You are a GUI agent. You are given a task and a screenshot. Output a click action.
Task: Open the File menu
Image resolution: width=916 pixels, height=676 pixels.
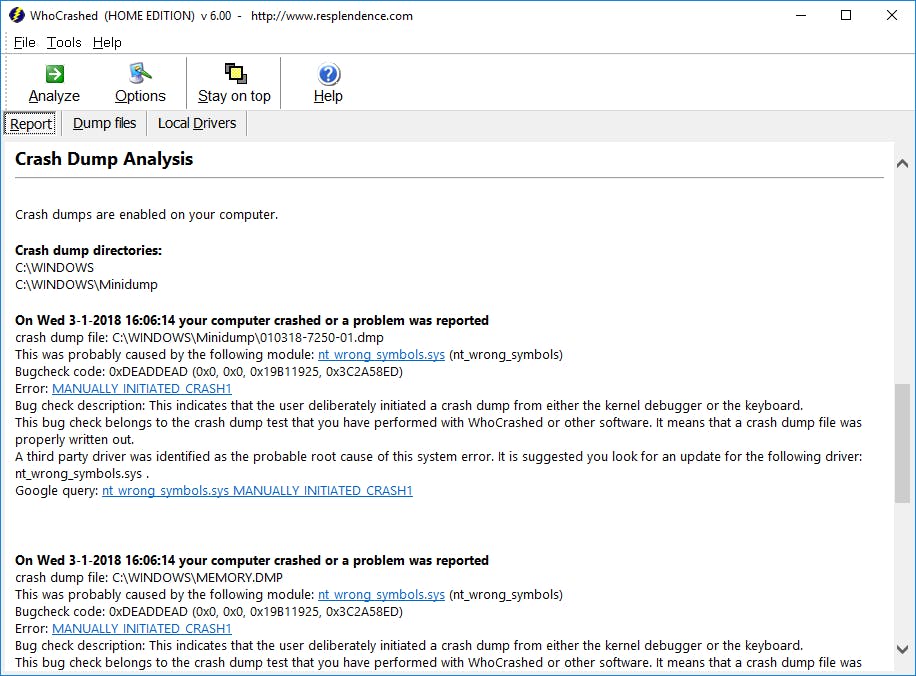tap(25, 43)
